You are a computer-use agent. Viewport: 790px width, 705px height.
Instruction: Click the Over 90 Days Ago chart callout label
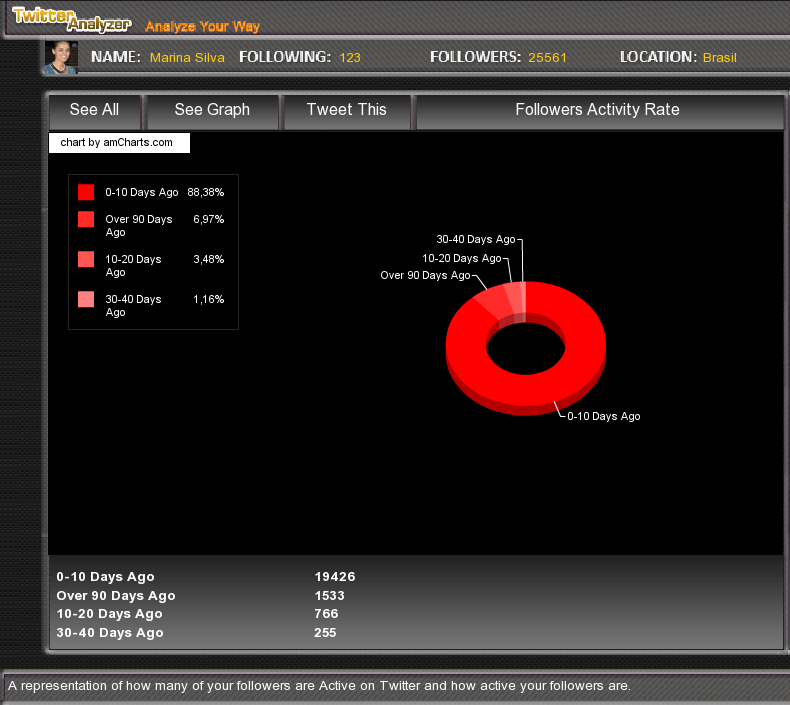pos(425,276)
